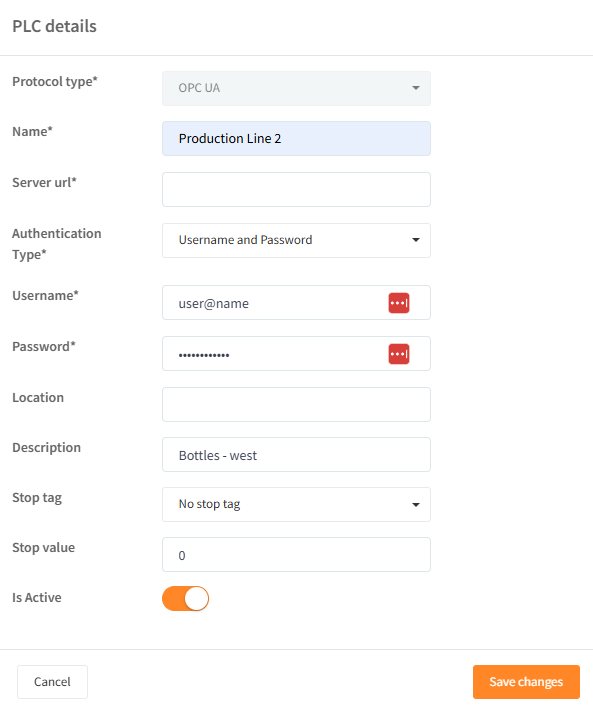Click the PLC details heading
The image size is (593, 710).
pos(54,26)
